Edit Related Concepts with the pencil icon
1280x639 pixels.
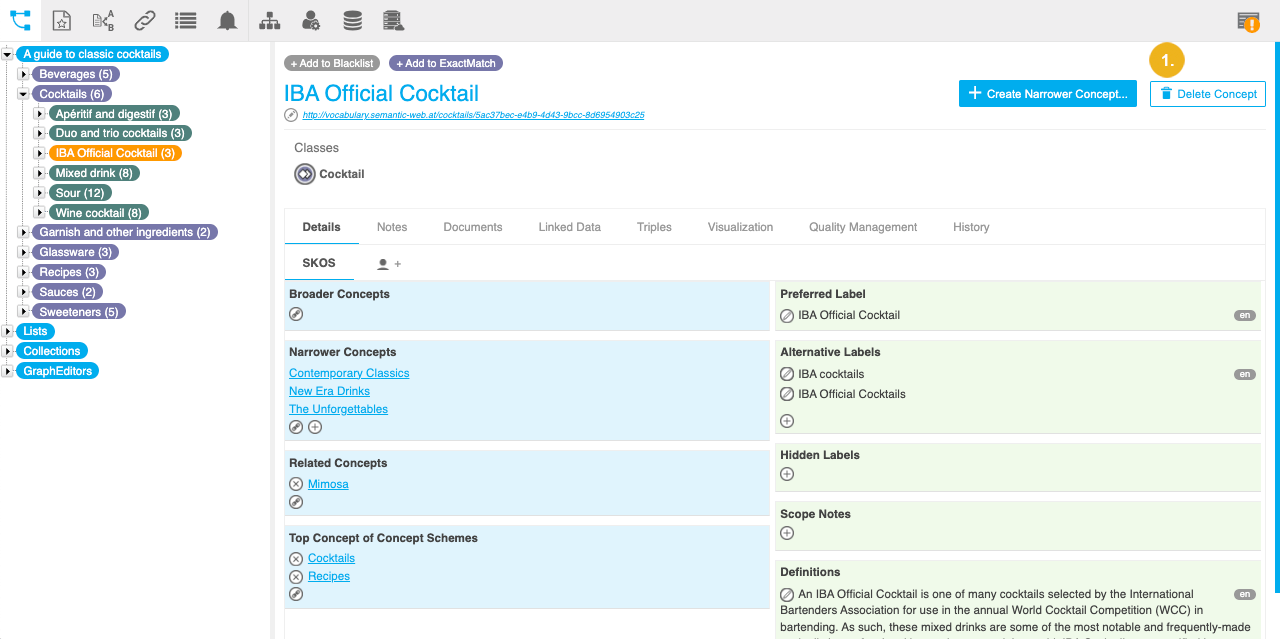point(296,502)
